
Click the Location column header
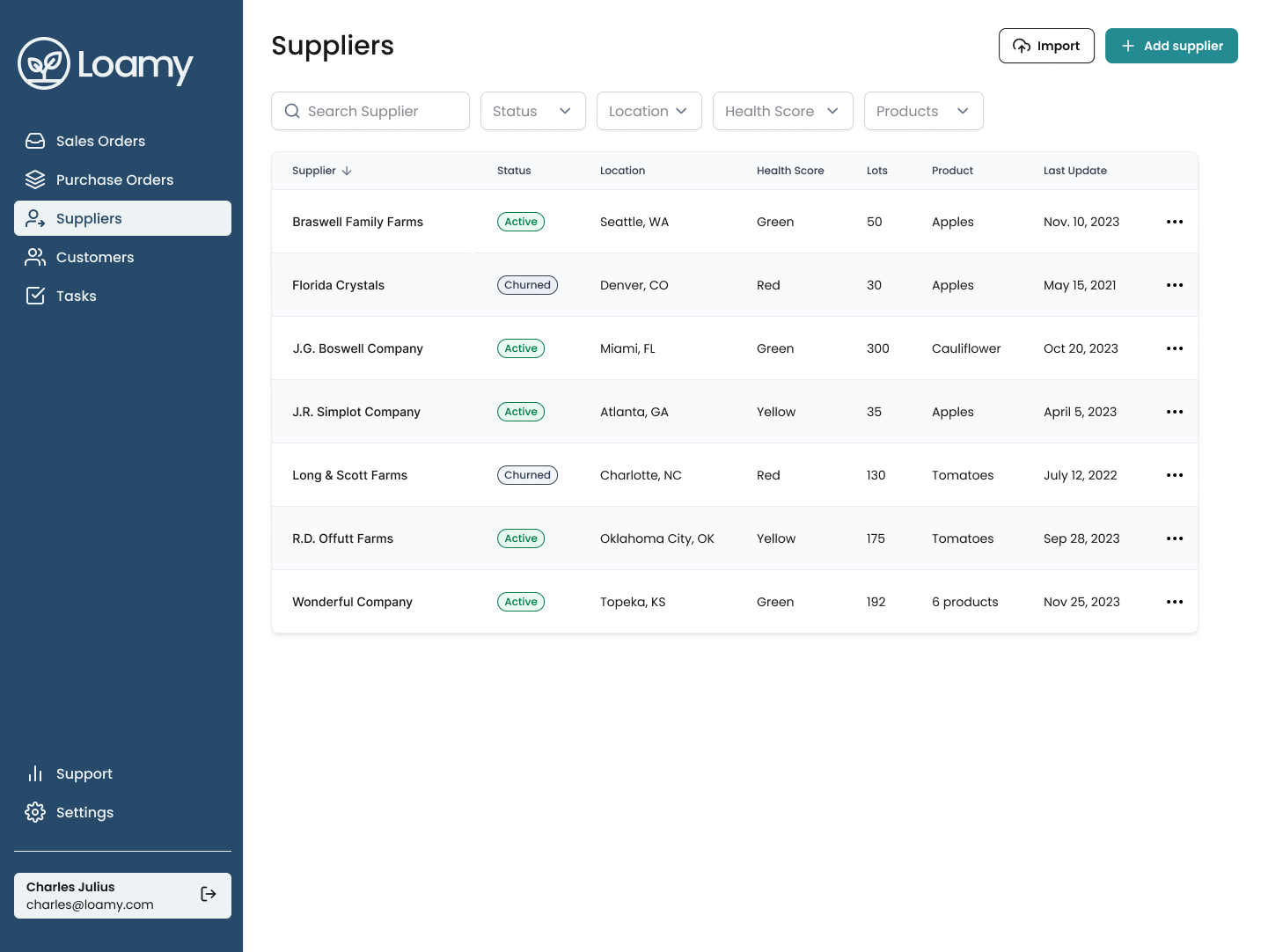(622, 171)
